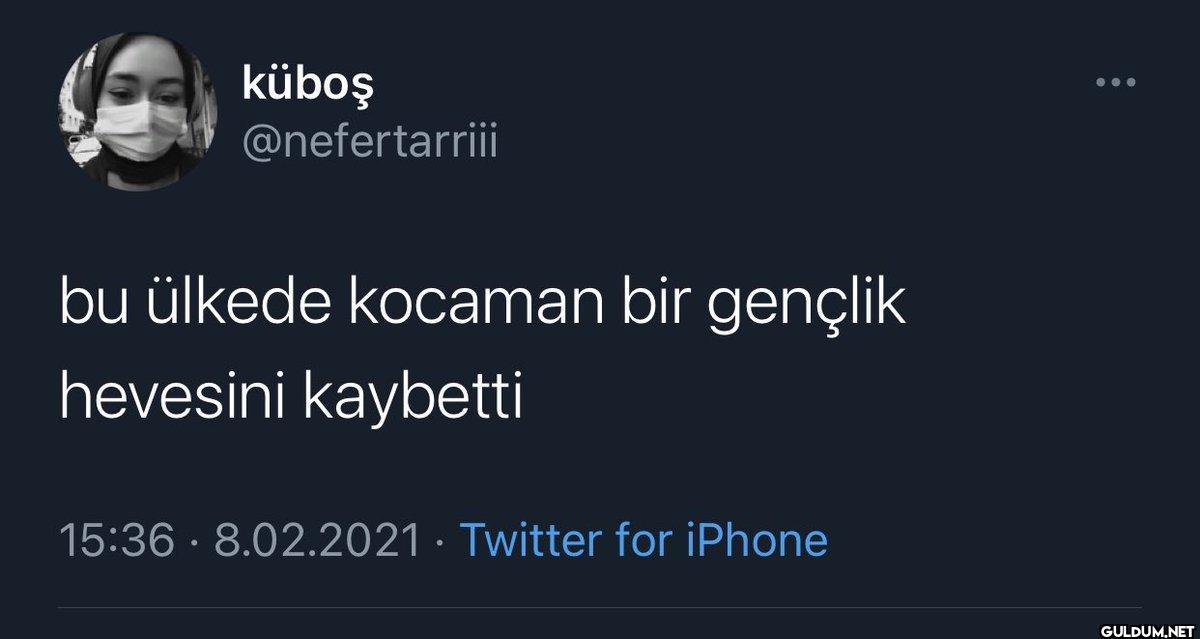Click the divider line below the timestamp
Image resolution: width=1200 pixels, height=639 pixels.
(x=600, y=608)
